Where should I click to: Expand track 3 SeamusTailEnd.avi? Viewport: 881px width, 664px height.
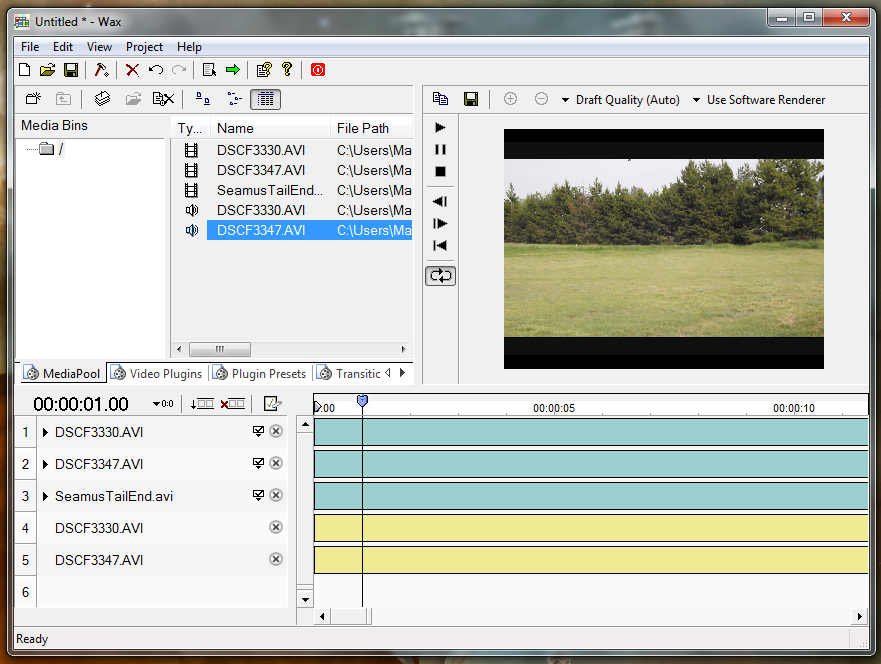(46, 497)
